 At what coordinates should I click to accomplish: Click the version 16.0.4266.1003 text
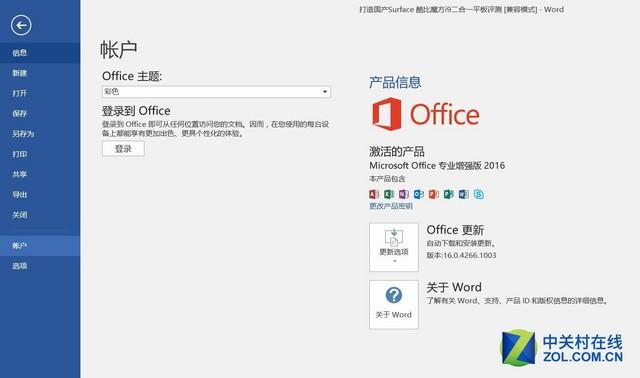click(x=461, y=256)
